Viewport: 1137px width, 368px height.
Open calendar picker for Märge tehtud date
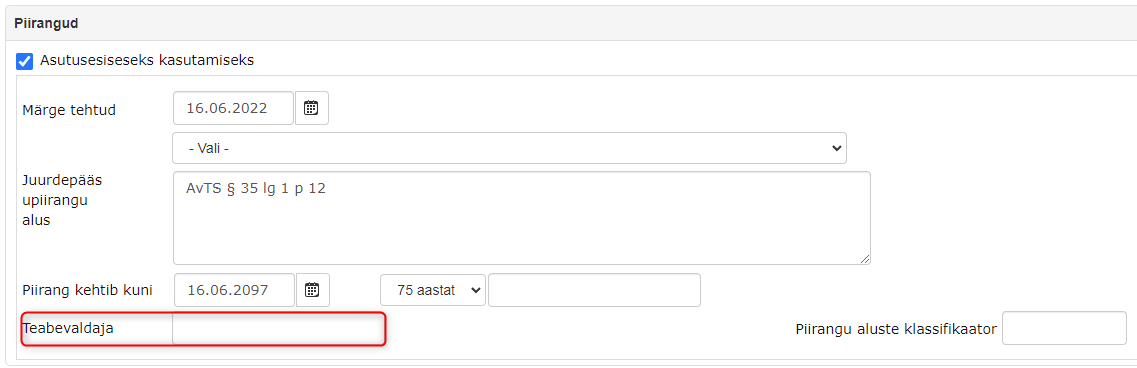[311, 108]
